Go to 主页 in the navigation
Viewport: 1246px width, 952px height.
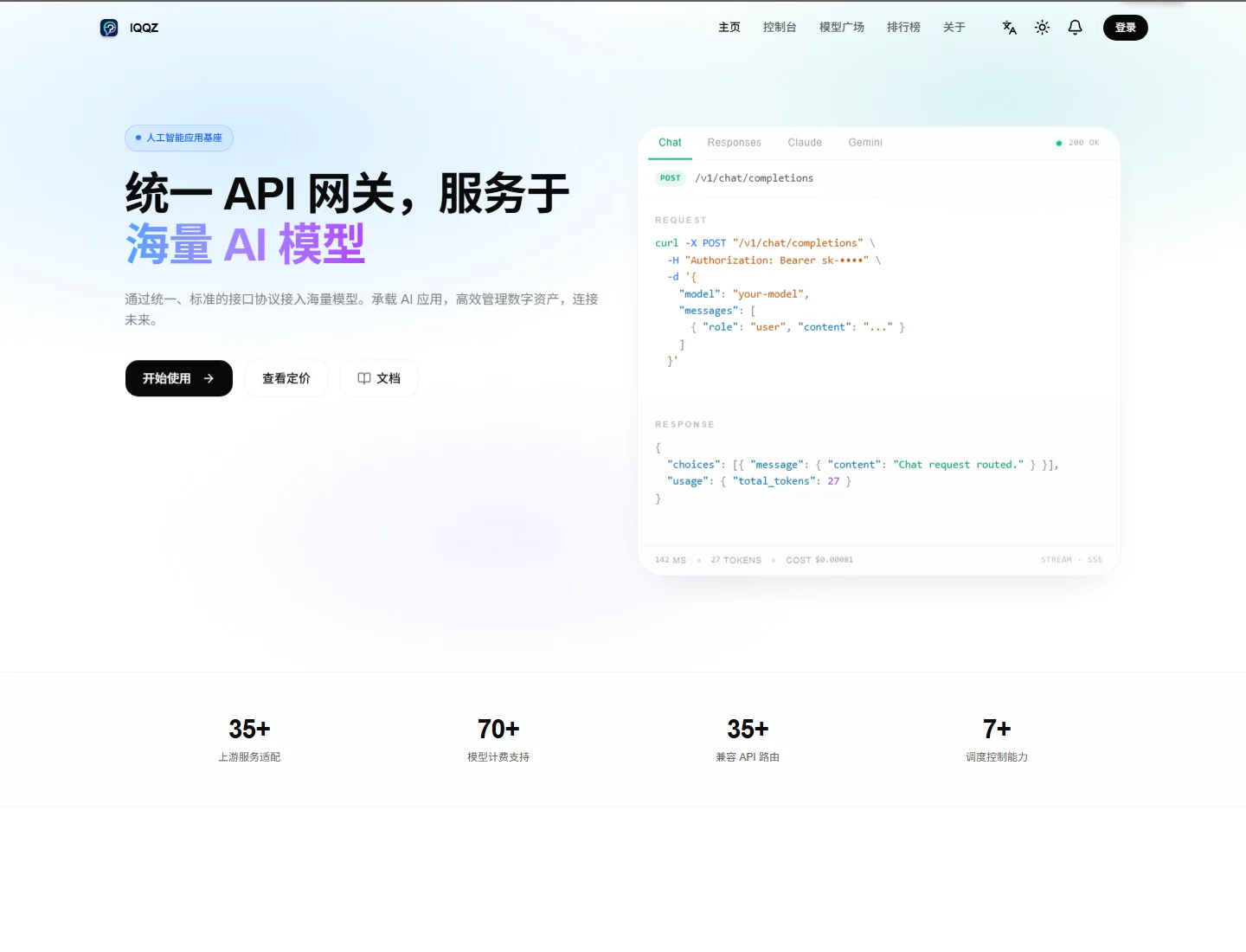729,28
